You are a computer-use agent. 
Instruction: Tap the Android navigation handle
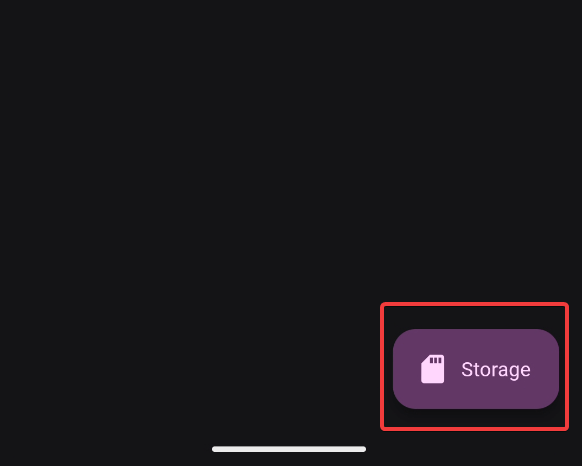289,449
